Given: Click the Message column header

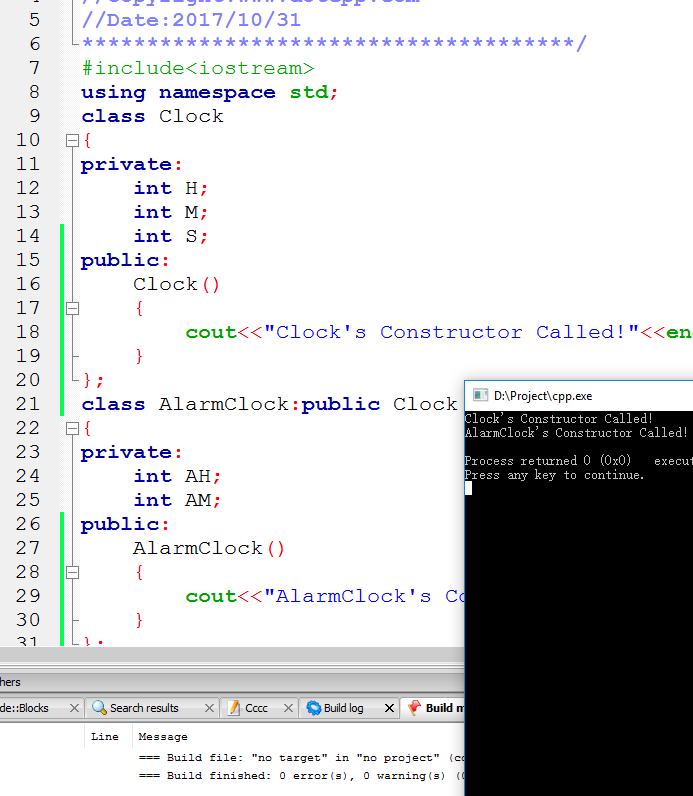Looking at the screenshot, I should 163,736.
